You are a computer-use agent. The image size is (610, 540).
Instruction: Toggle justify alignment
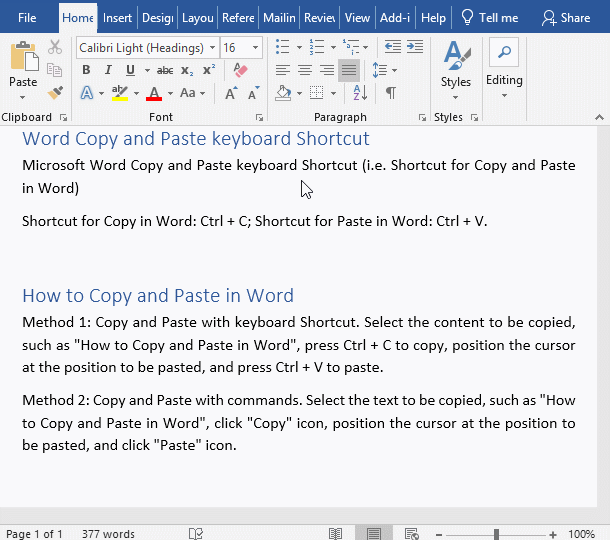tap(349, 70)
